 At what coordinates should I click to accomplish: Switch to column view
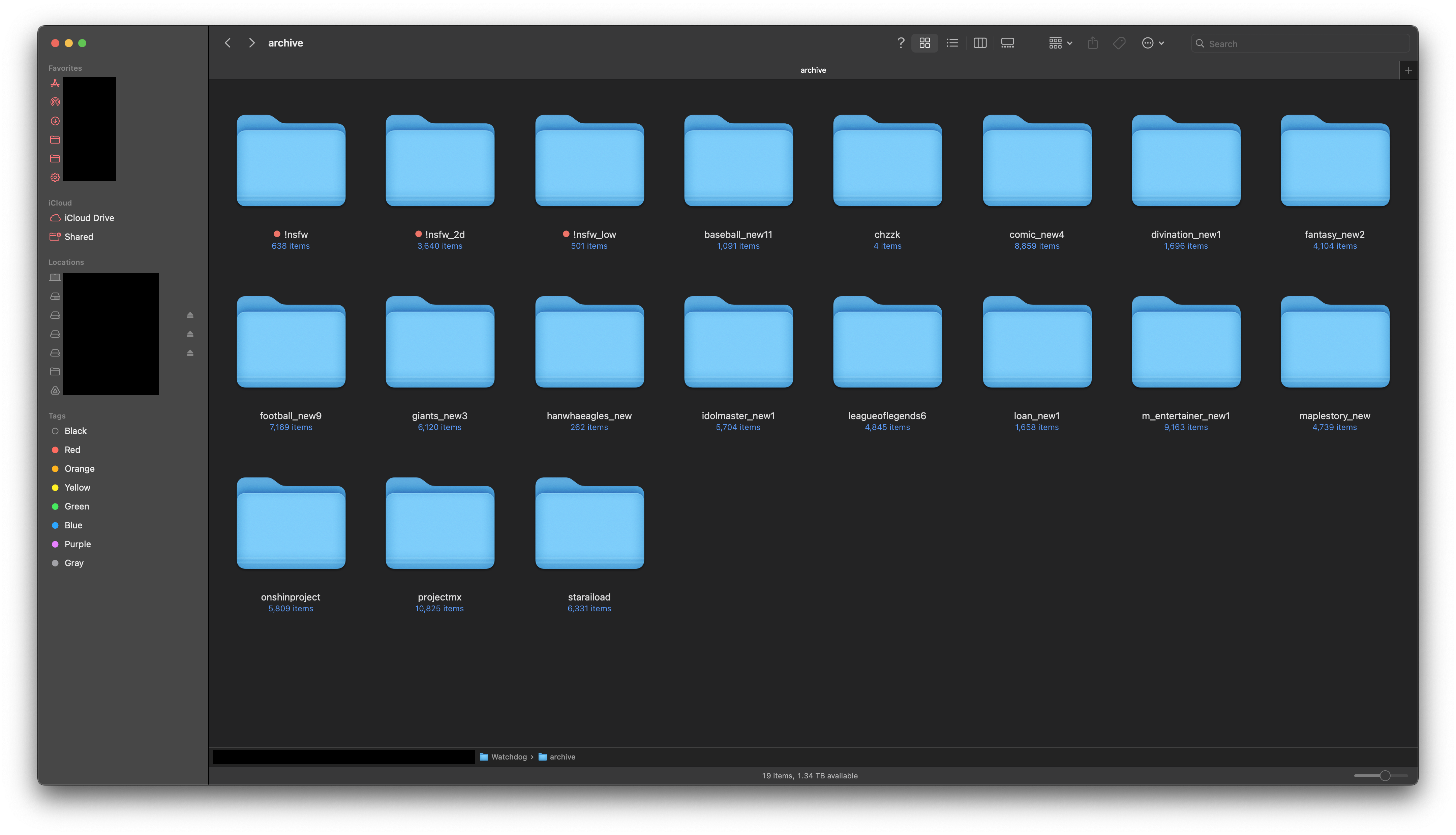pyautogui.click(x=979, y=43)
